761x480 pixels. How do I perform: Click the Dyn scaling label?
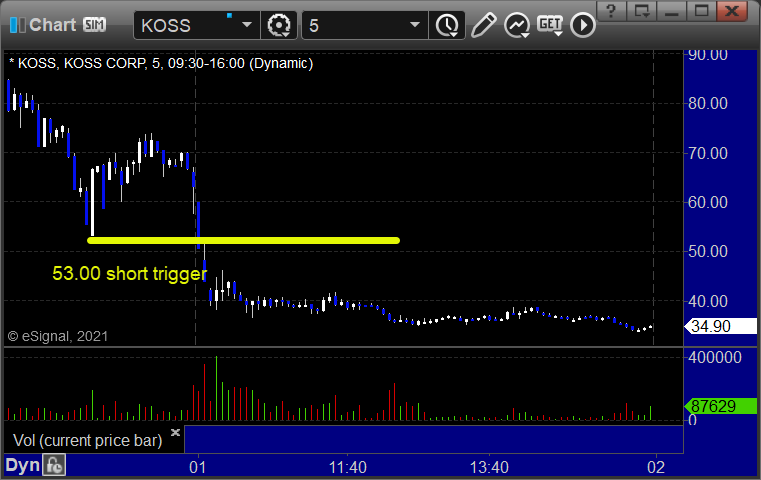(x=22, y=465)
